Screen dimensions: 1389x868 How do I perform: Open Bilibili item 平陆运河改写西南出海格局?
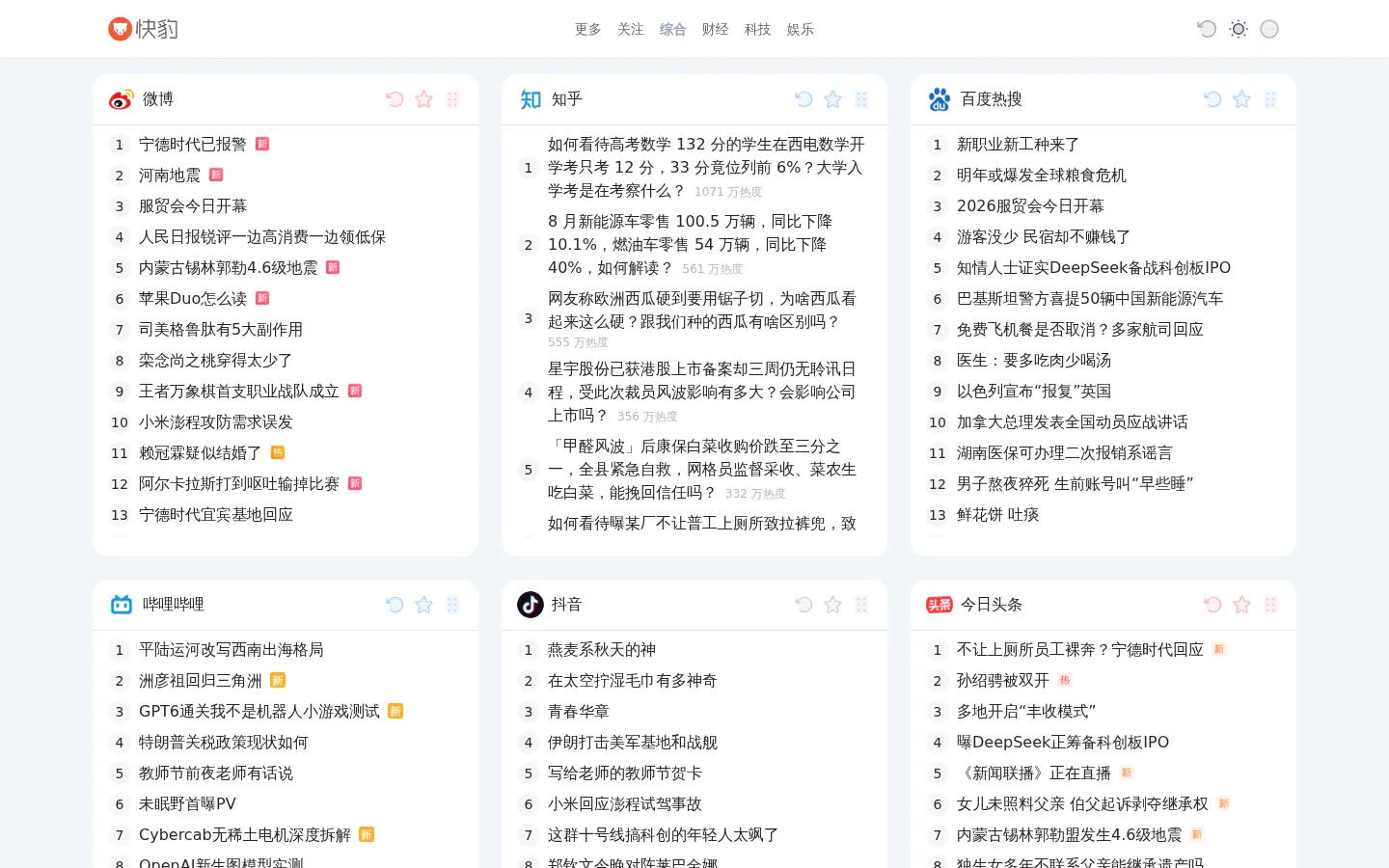[x=231, y=650]
